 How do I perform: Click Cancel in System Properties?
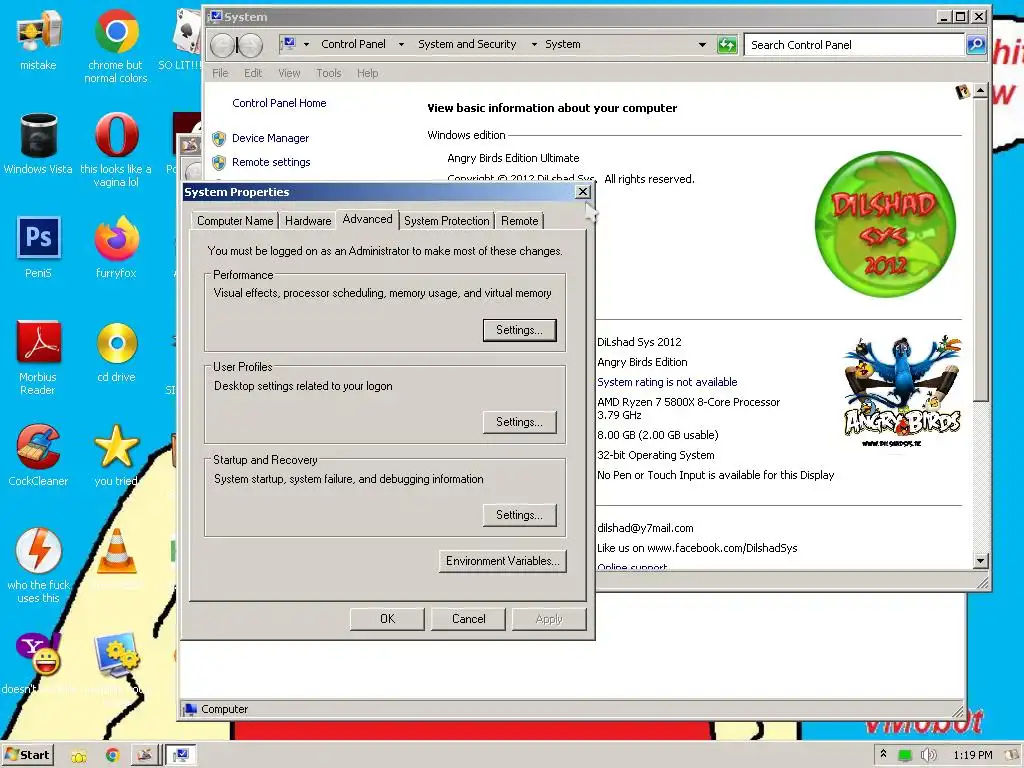[x=468, y=619]
